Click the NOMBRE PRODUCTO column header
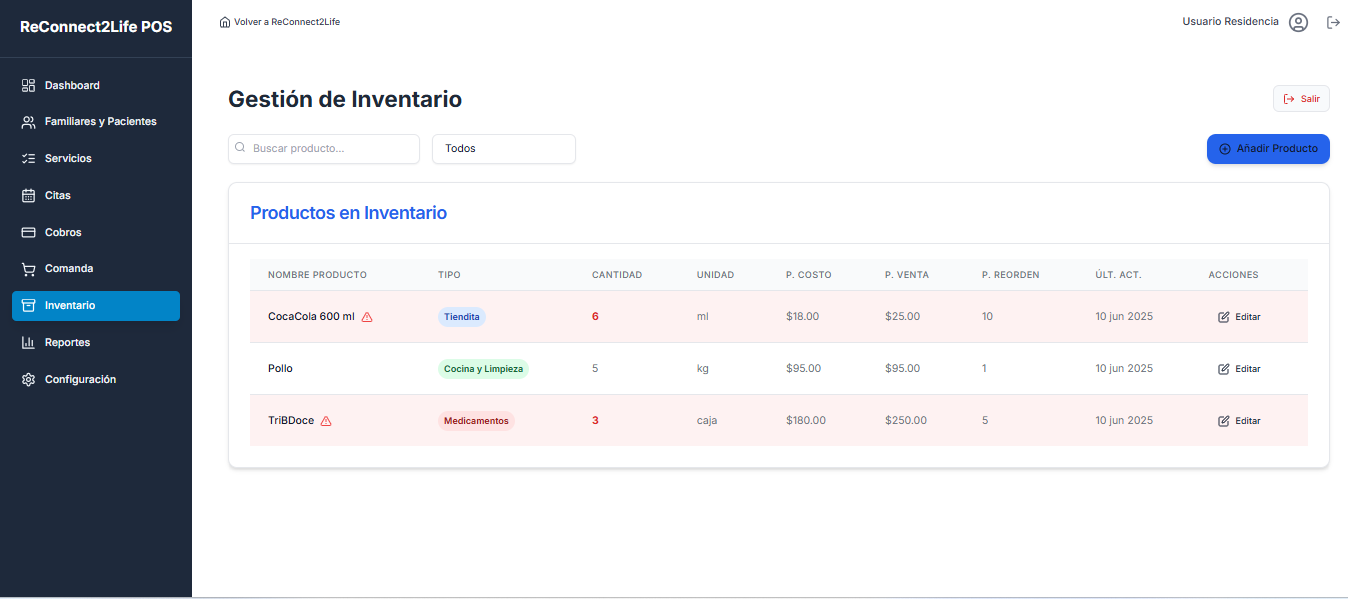The height and width of the screenshot is (599, 1348). coord(317,275)
